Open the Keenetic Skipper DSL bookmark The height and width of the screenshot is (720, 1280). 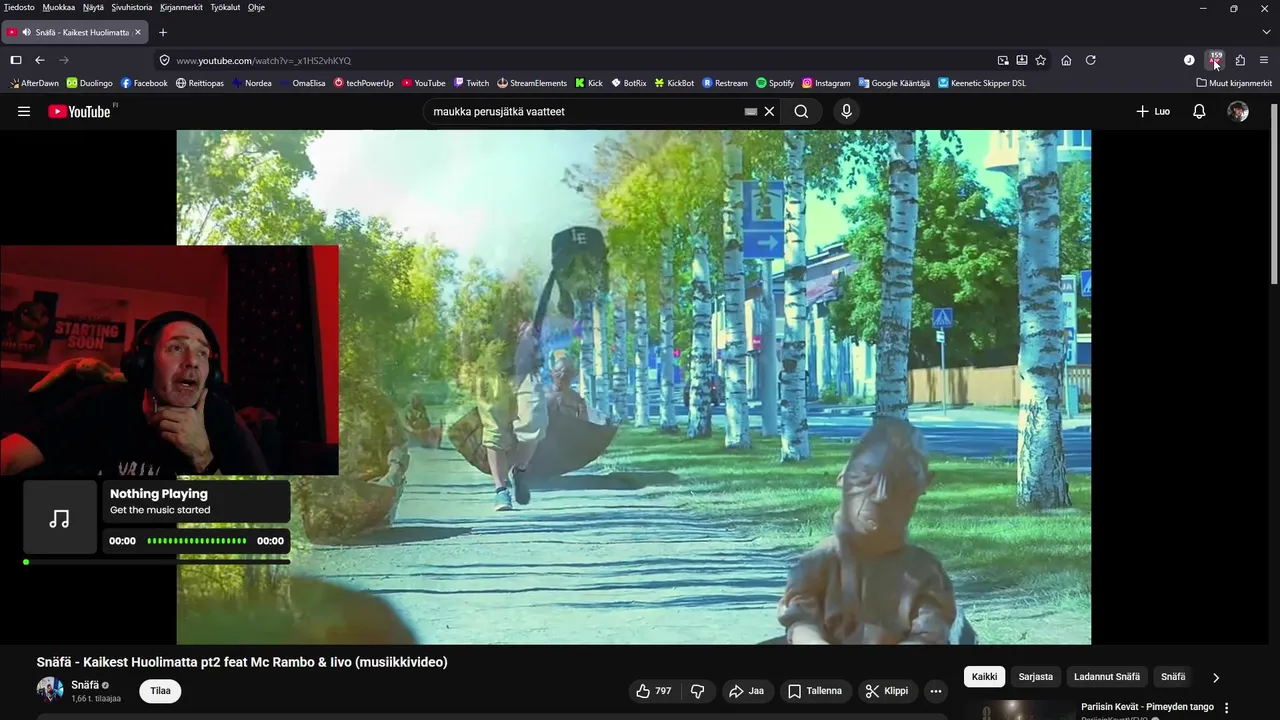[x=982, y=83]
